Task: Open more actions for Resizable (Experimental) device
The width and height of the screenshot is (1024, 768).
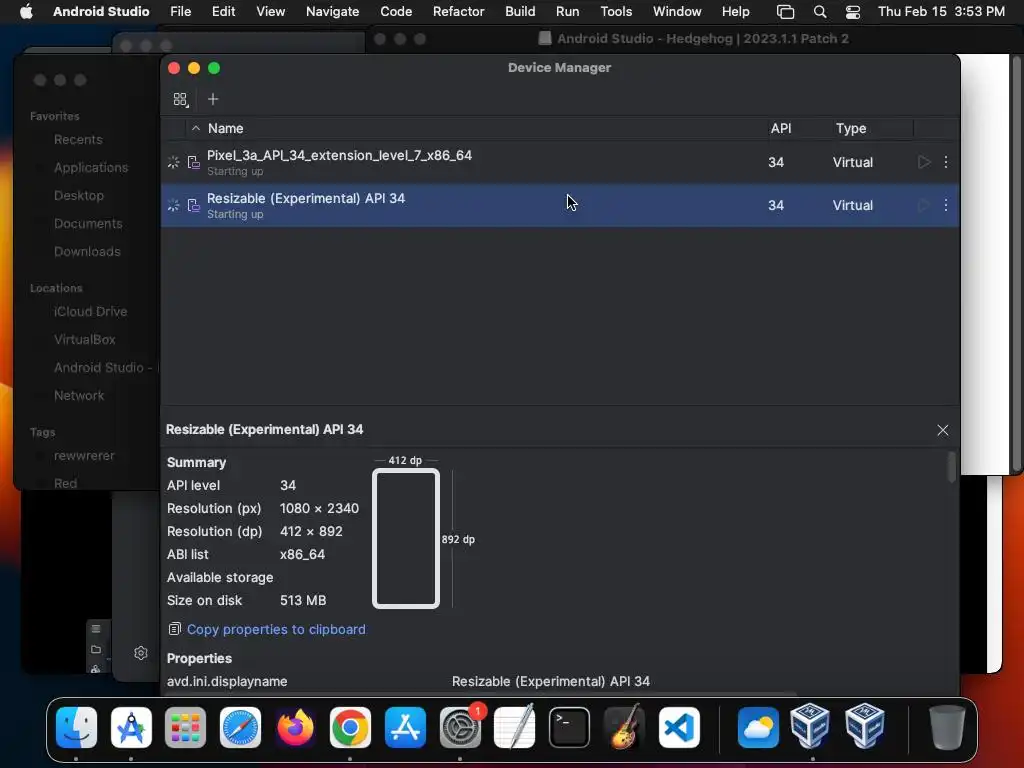Action: pos(946,205)
